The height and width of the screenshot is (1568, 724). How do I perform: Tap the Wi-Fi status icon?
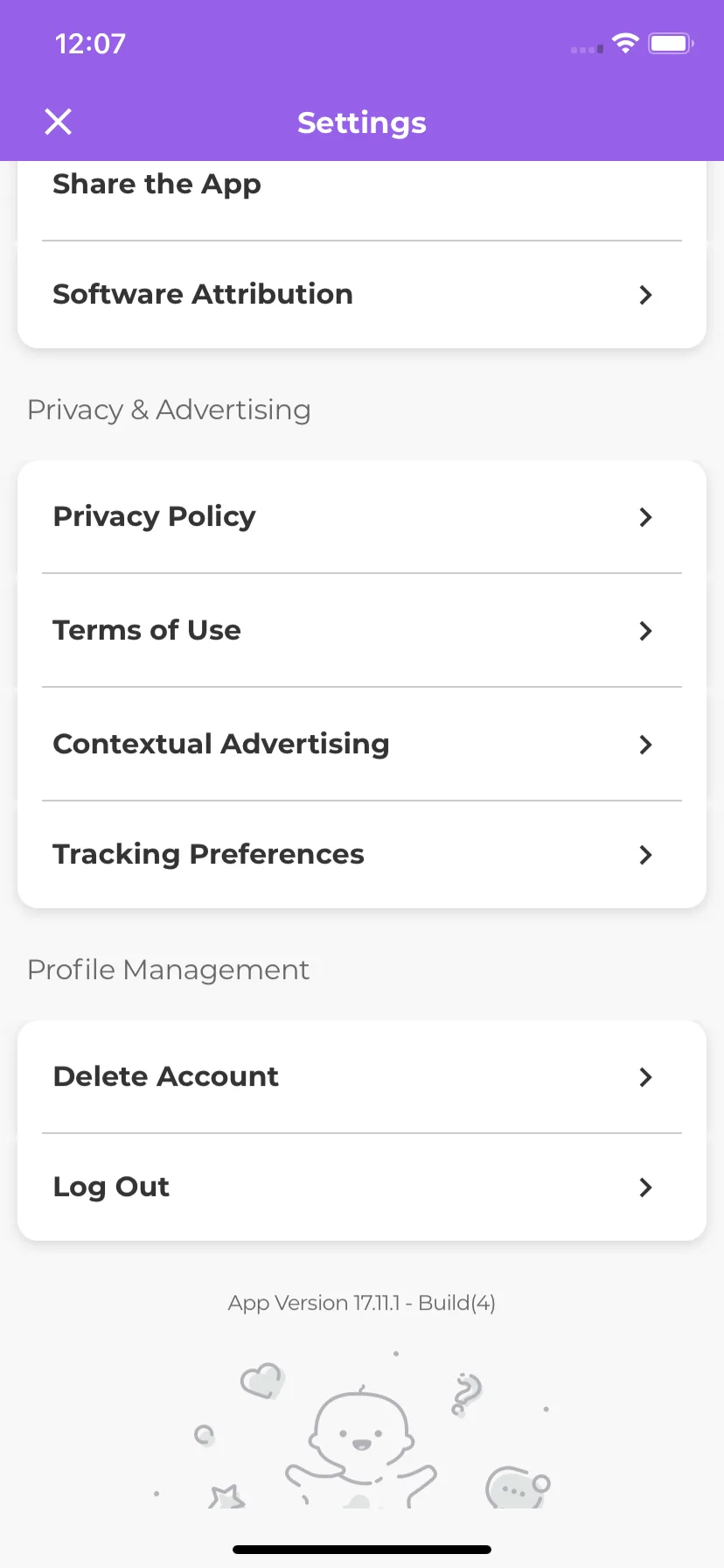tap(625, 43)
